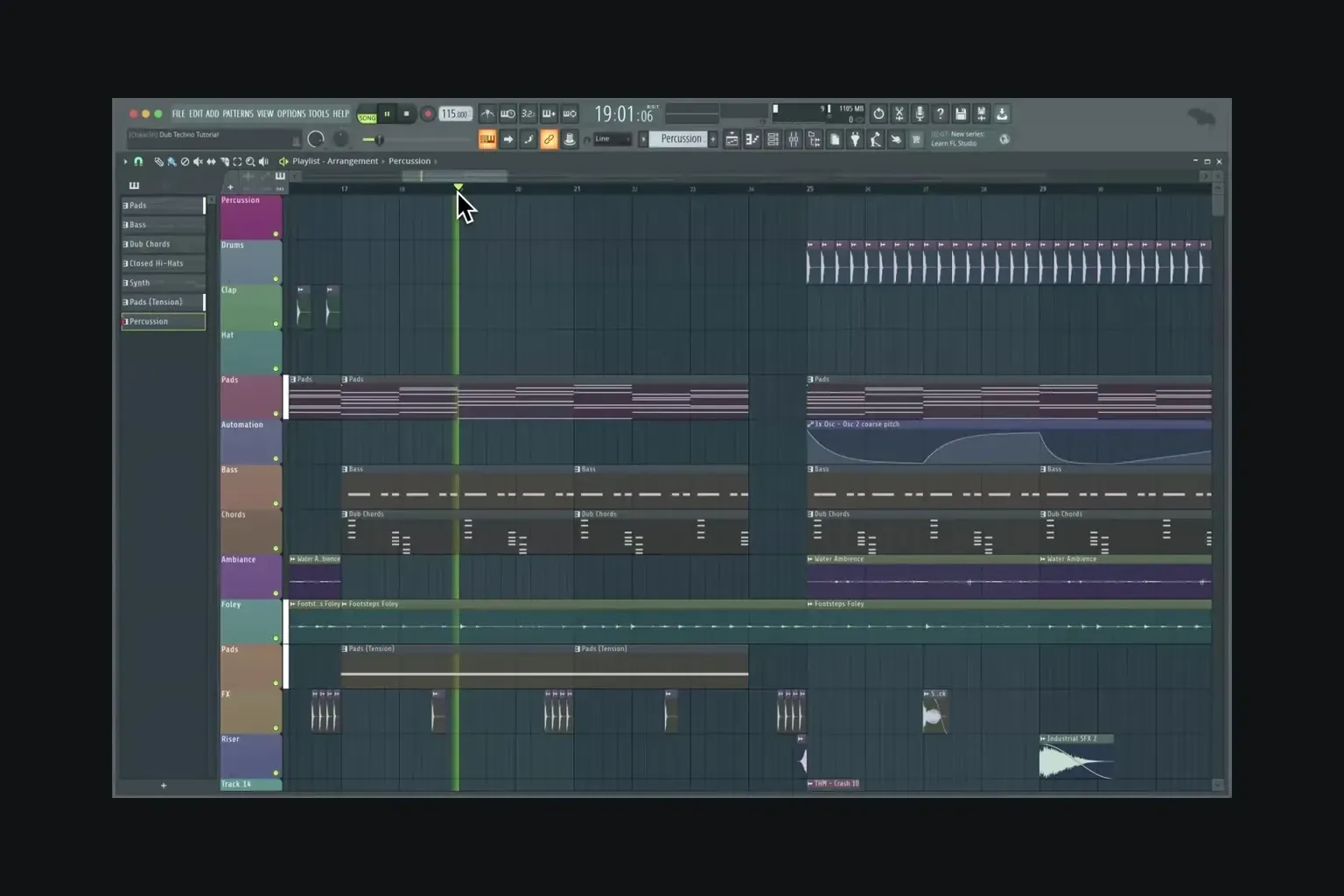
Task: Toggle loop recording icon
Action: [570, 114]
